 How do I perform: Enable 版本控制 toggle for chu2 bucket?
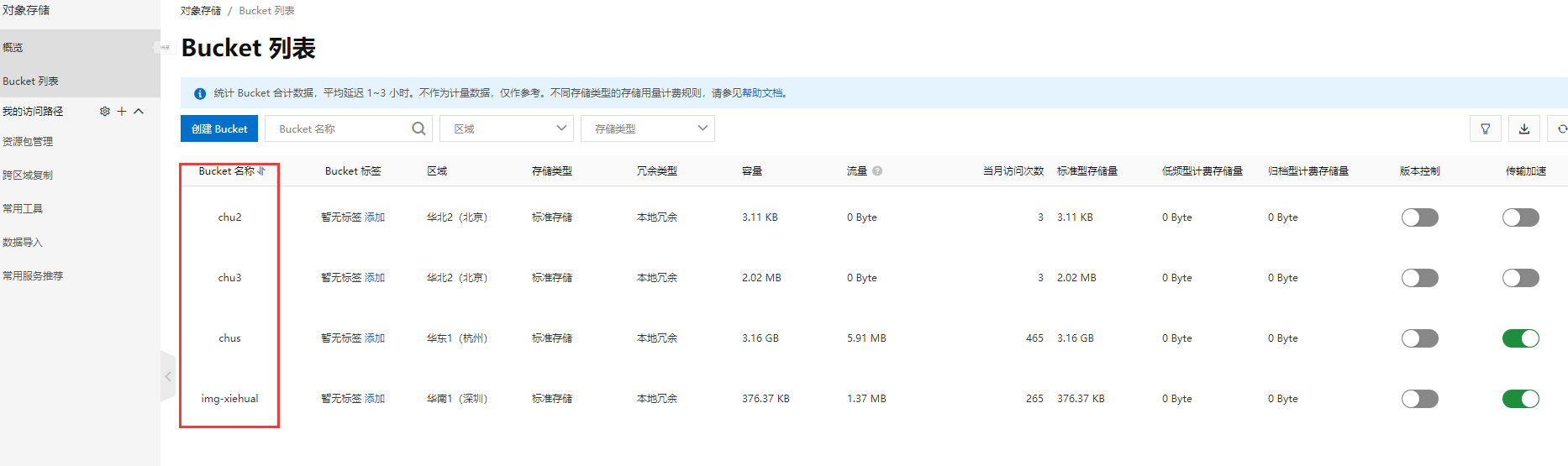[x=1419, y=217]
